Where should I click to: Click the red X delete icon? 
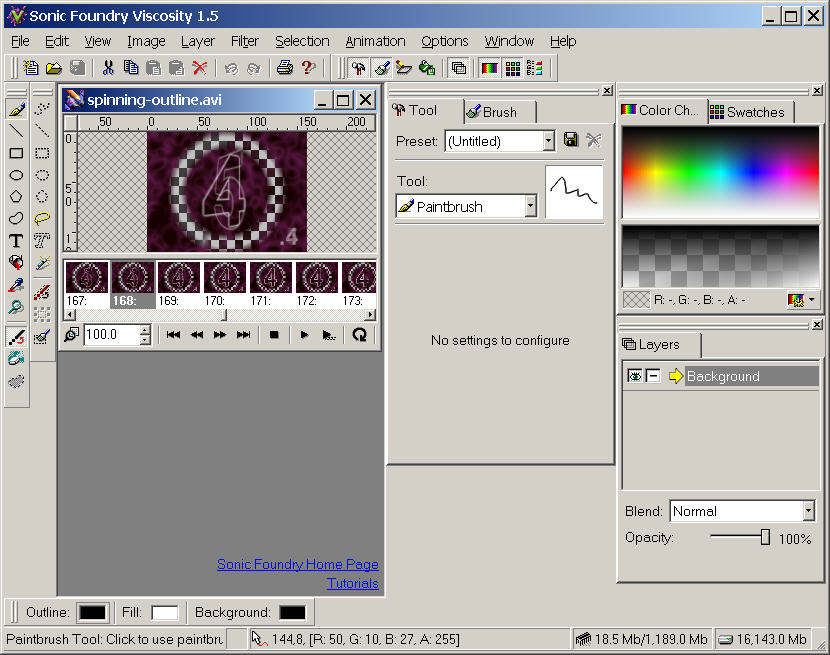pyautogui.click(x=200, y=68)
